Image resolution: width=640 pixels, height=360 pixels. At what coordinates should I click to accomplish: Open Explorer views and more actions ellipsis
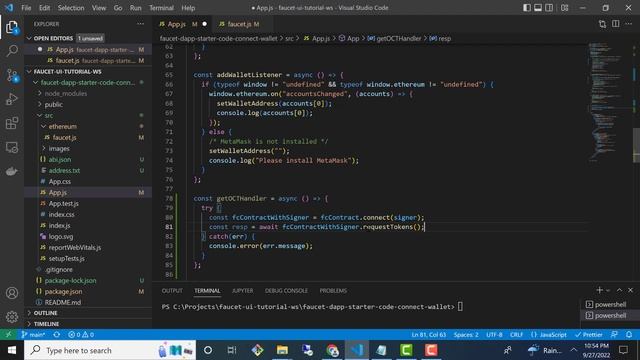pos(140,24)
